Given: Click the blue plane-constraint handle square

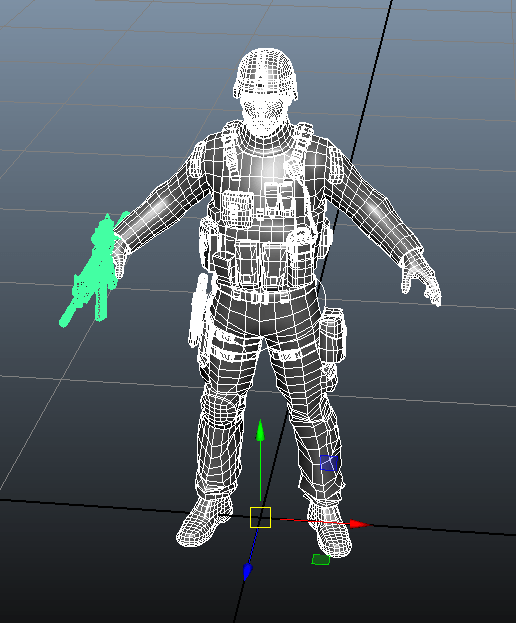Looking at the screenshot, I should [x=329, y=463].
